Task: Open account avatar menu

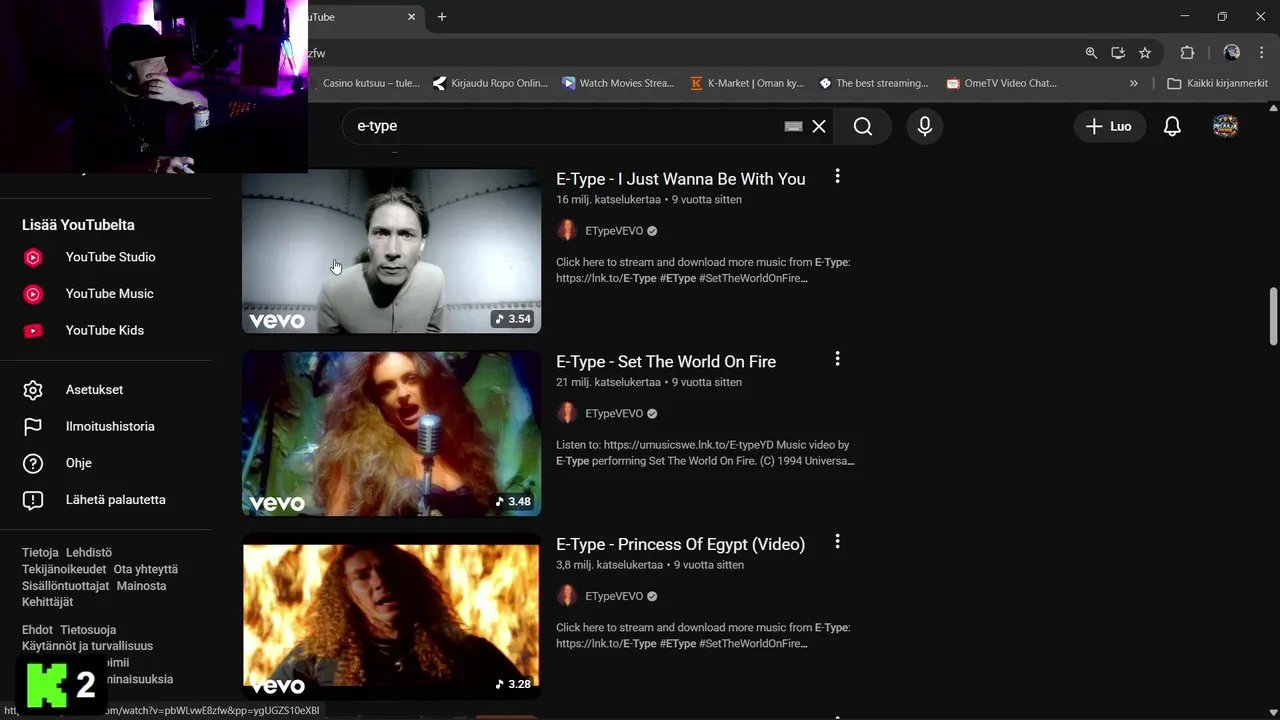Action: (1225, 126)
